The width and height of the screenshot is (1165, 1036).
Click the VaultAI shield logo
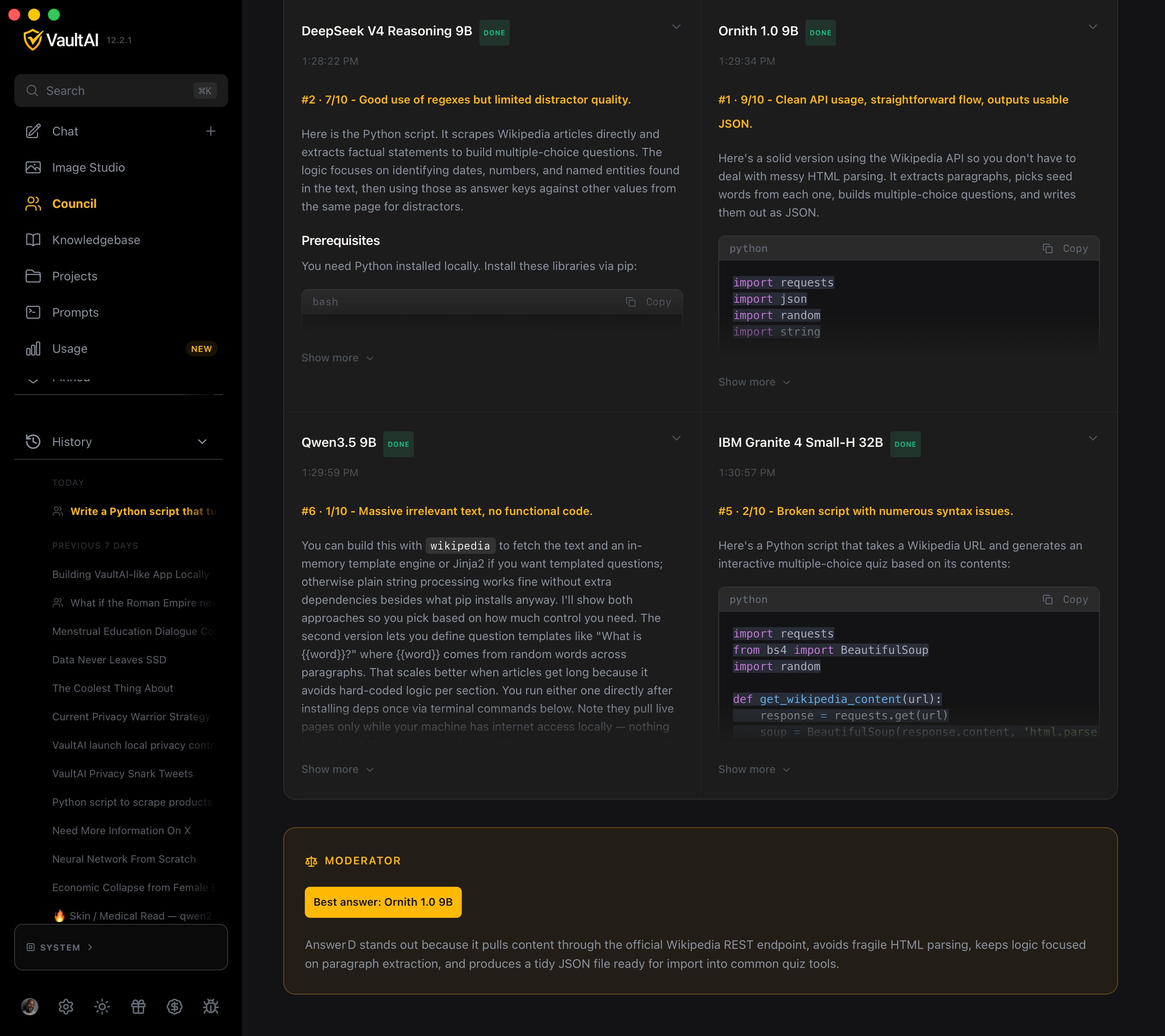[33, 40]
